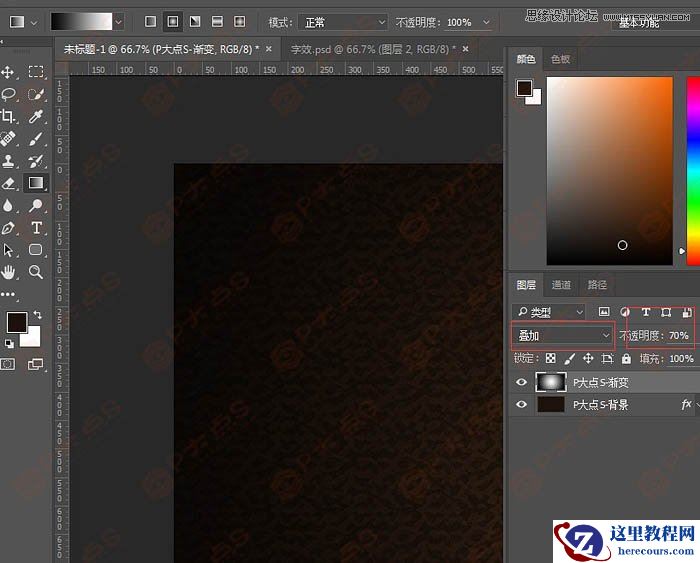The width and height of the screenshot is (700, 563).
Task: Hide the P大点S-渐变 layer
Action: point(521,382)
